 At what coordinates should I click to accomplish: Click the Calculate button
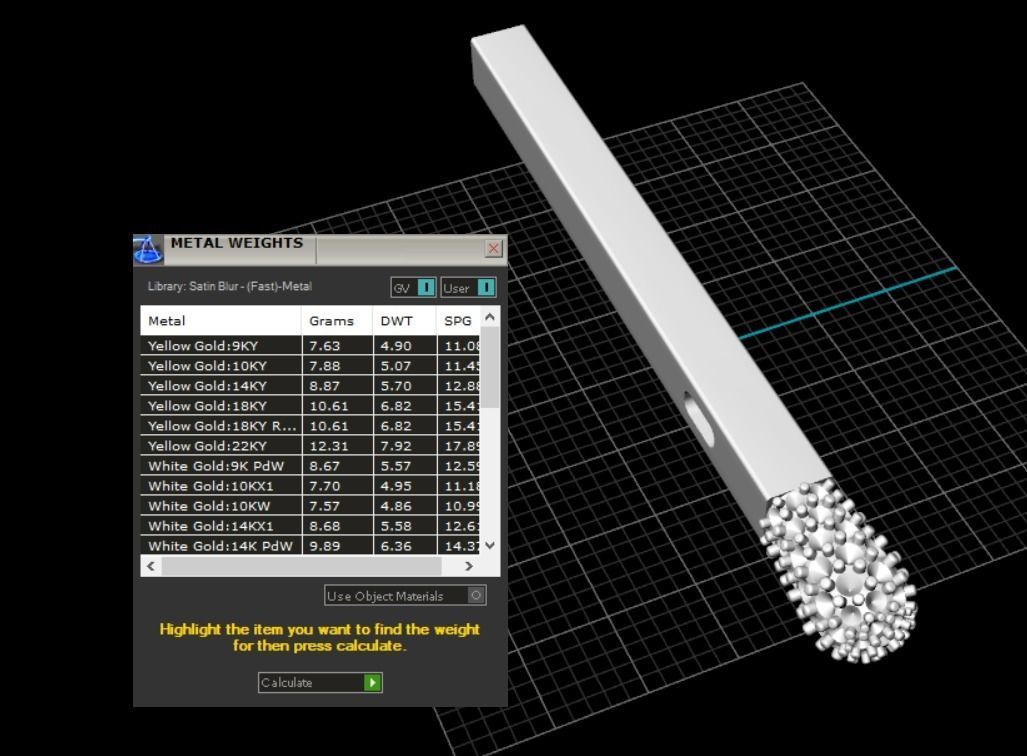tap(320, 683)
